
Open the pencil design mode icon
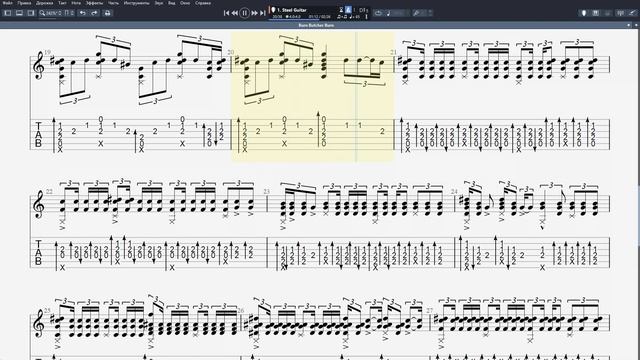pos(633,13)
